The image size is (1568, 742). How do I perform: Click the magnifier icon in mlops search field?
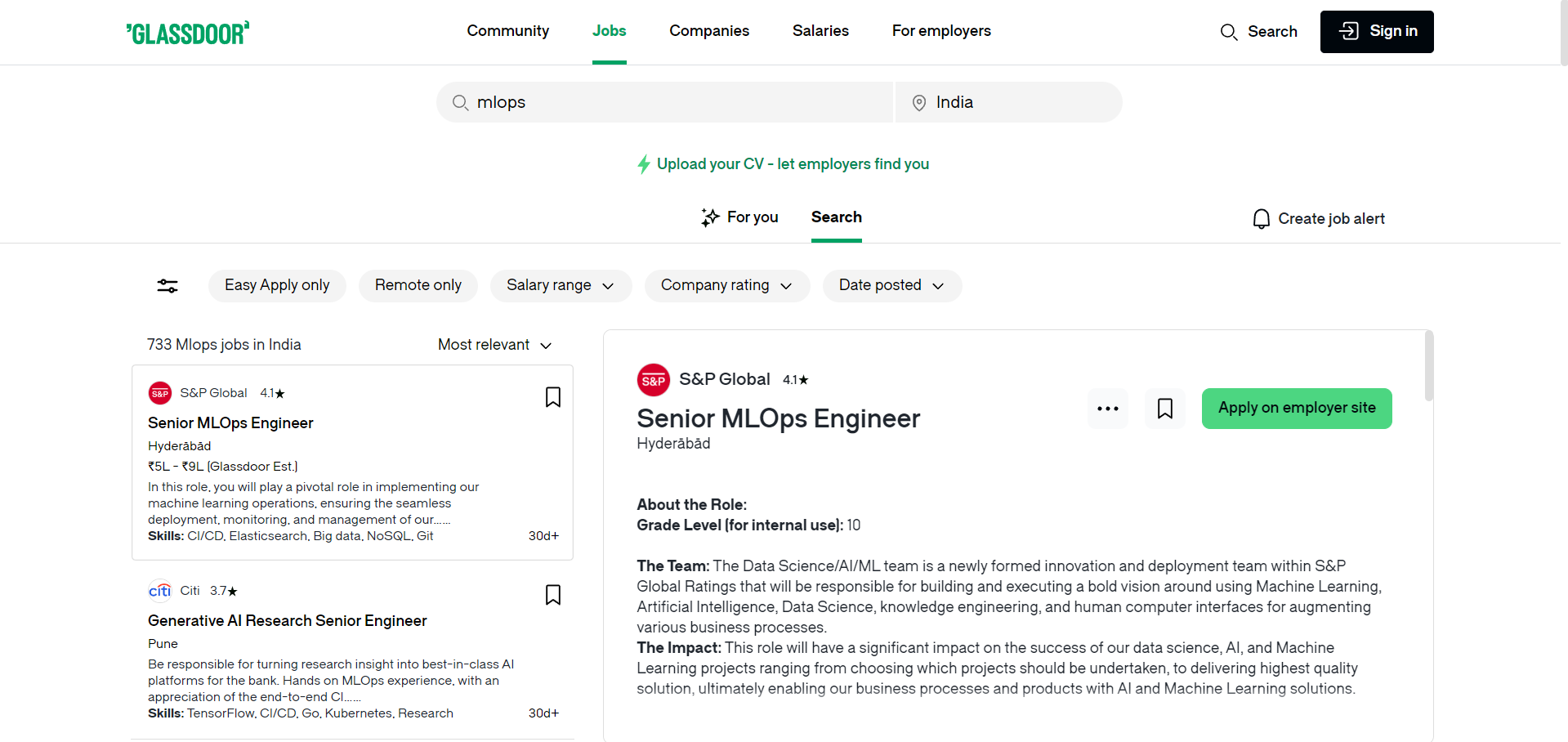[461, 102]
